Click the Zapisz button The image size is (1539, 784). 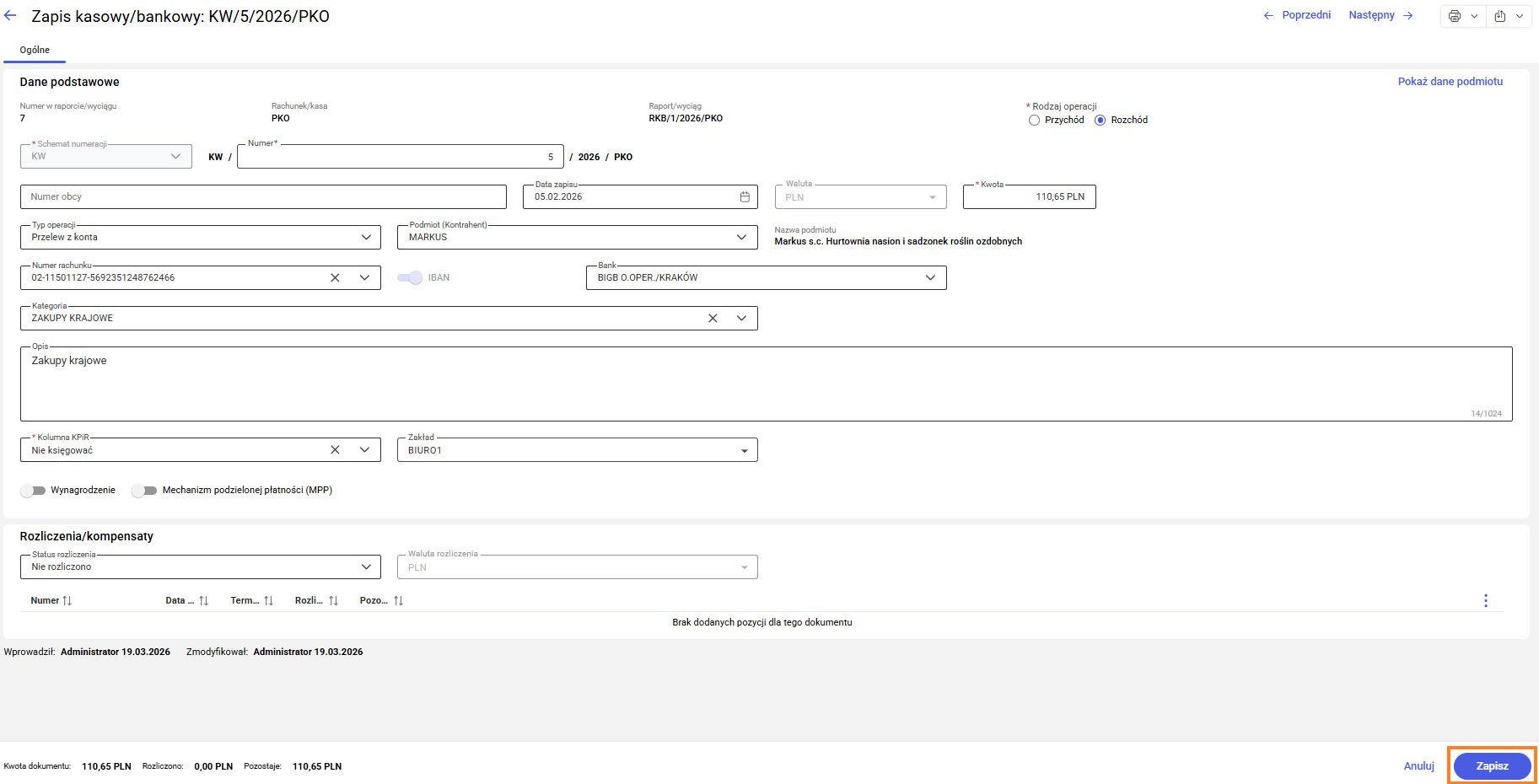click(x=1491, y=766)
